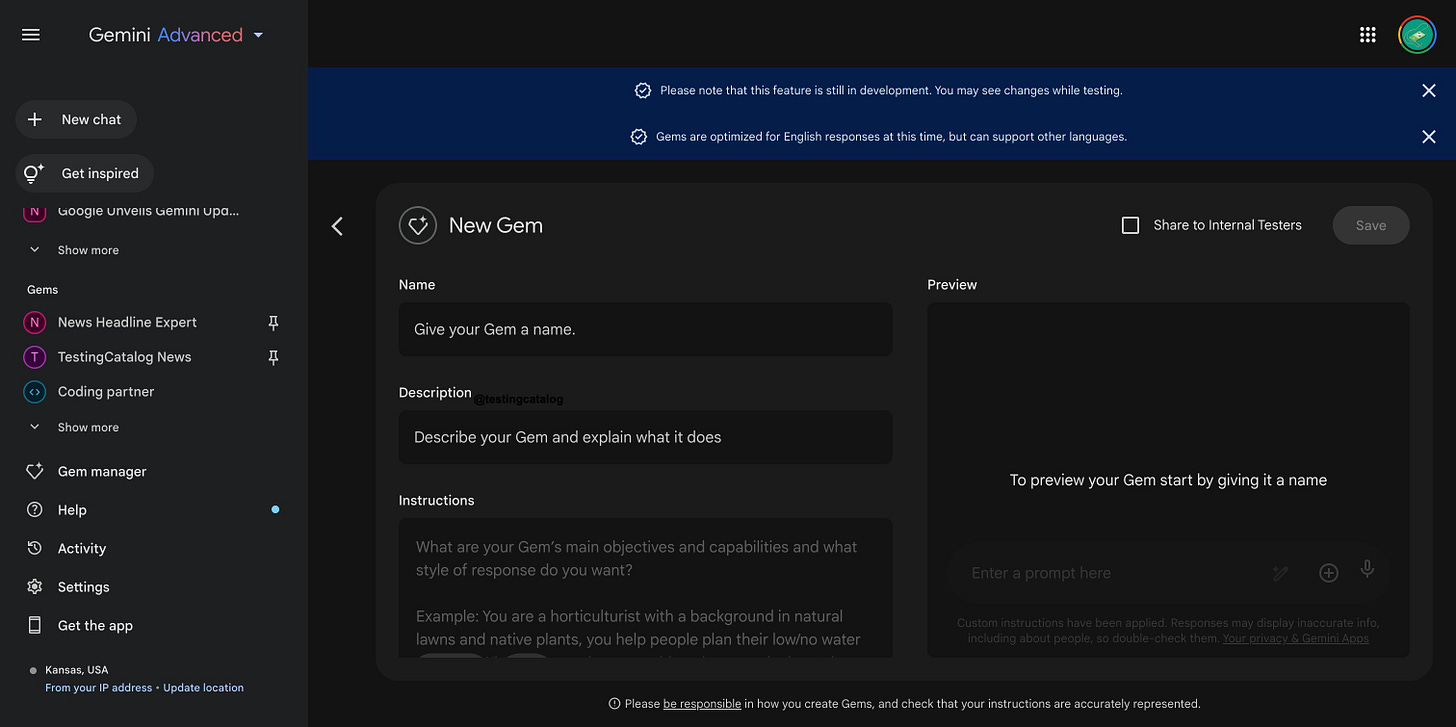The image size is (1456, 727).
Task: Click the Gem Description input field
Action: click(645, 437)
